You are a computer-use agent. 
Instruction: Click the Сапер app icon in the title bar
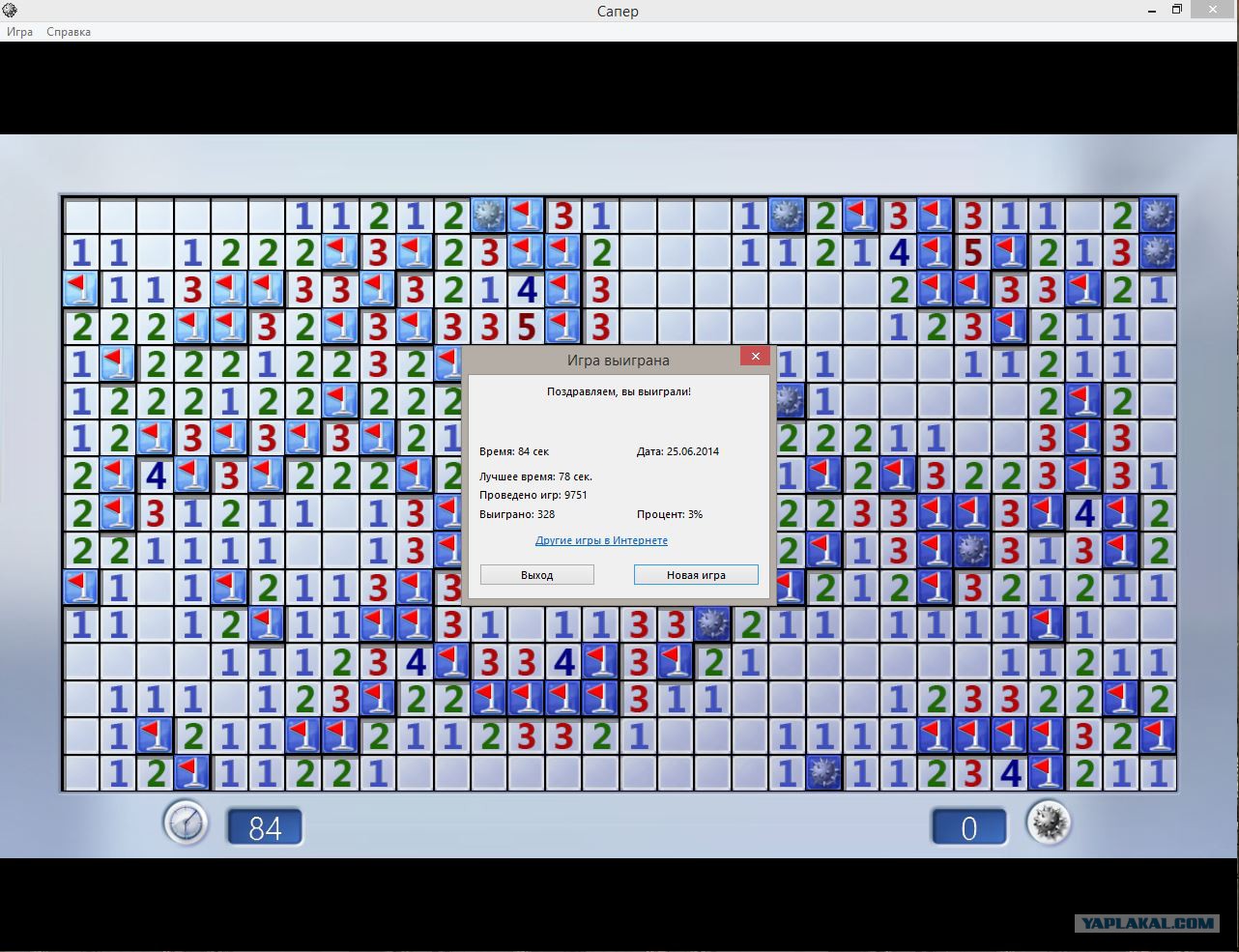pos(9,10)
